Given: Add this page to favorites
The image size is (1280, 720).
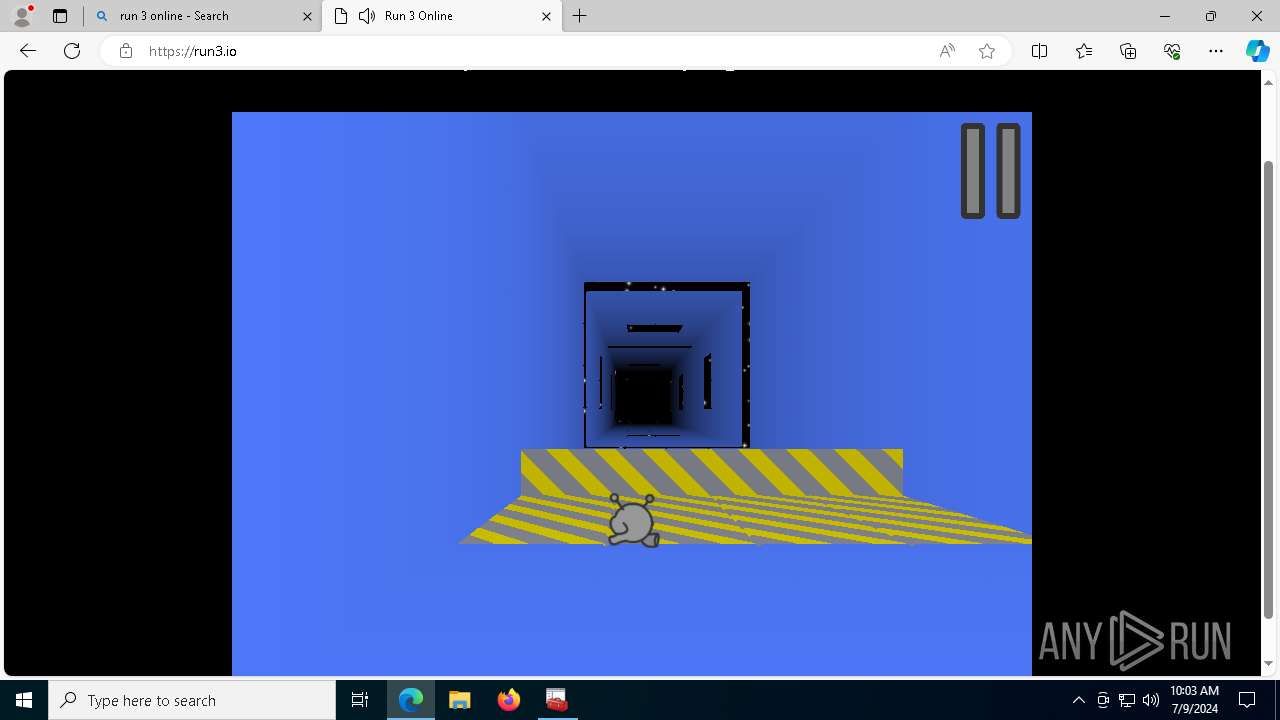Looking at the screenshot, I should pos(987,51).
